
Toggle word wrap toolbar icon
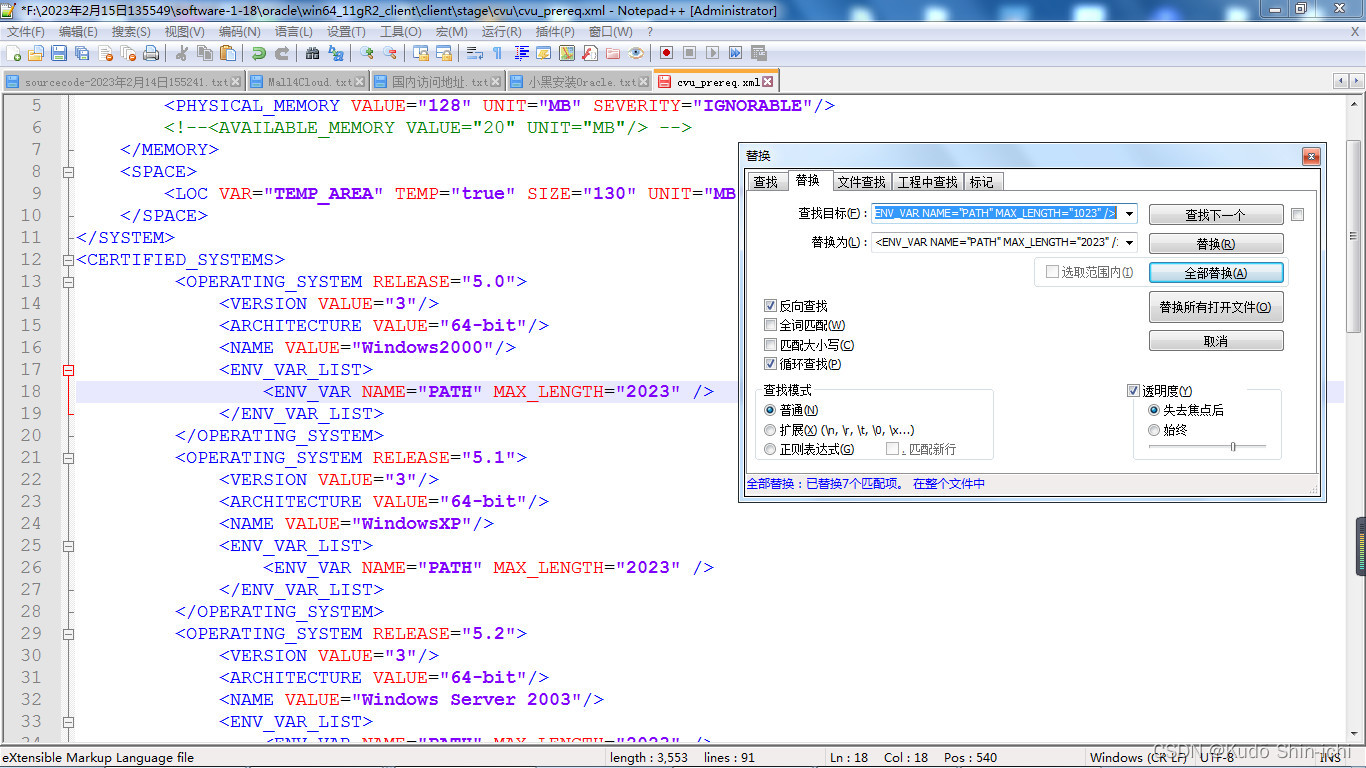coord(475,53)
